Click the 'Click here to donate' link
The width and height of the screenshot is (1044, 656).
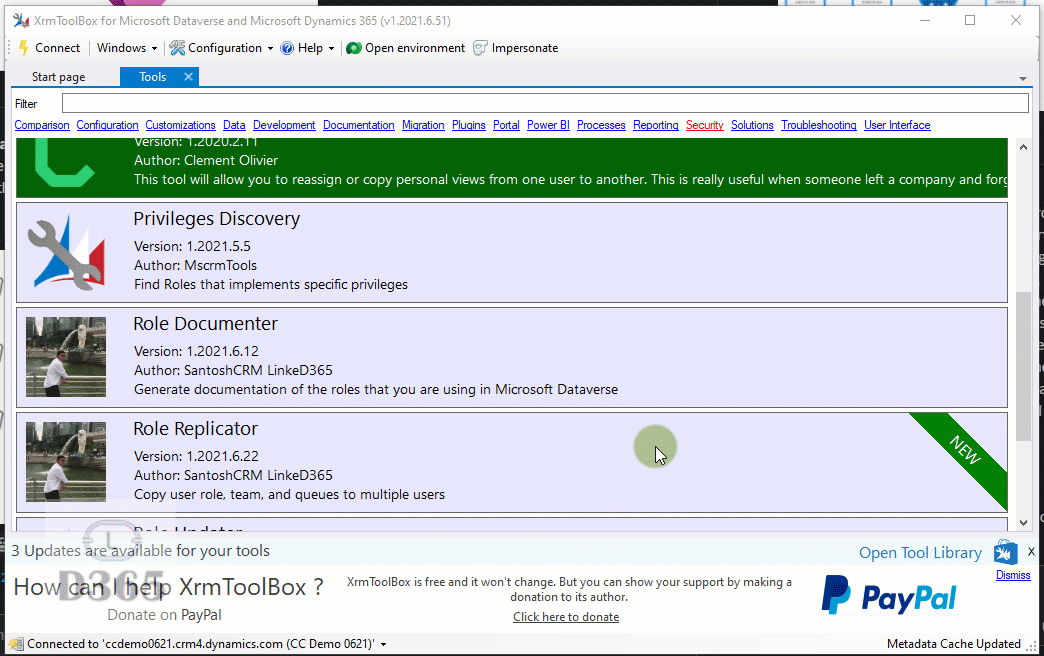tap(566, 617)
